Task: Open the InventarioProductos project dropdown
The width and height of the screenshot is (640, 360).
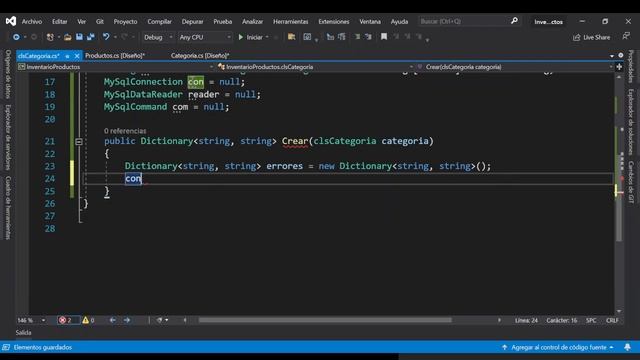Action: [x=116, y=67]
